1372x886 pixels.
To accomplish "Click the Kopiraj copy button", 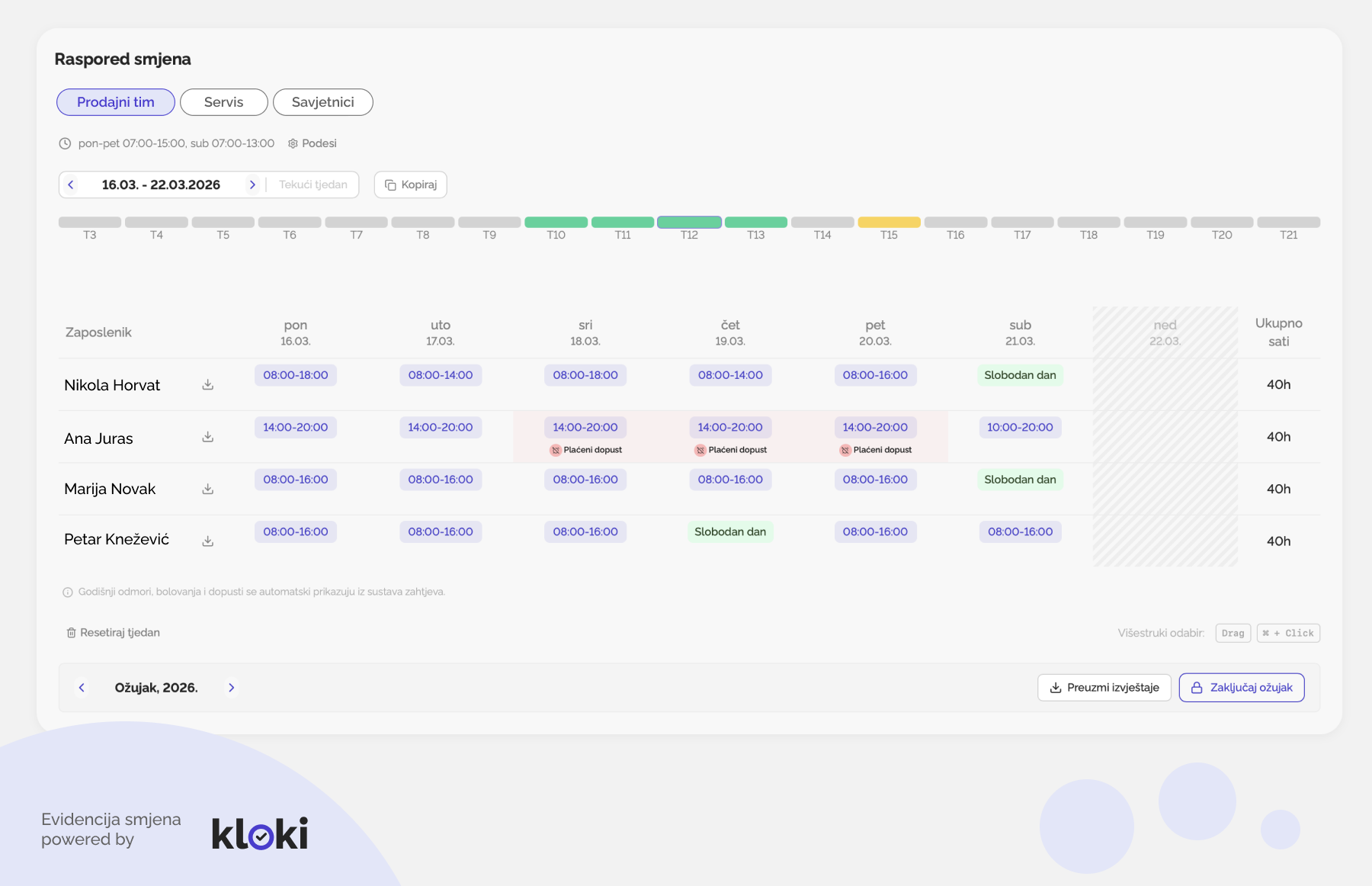I will [x=410, y=185].
